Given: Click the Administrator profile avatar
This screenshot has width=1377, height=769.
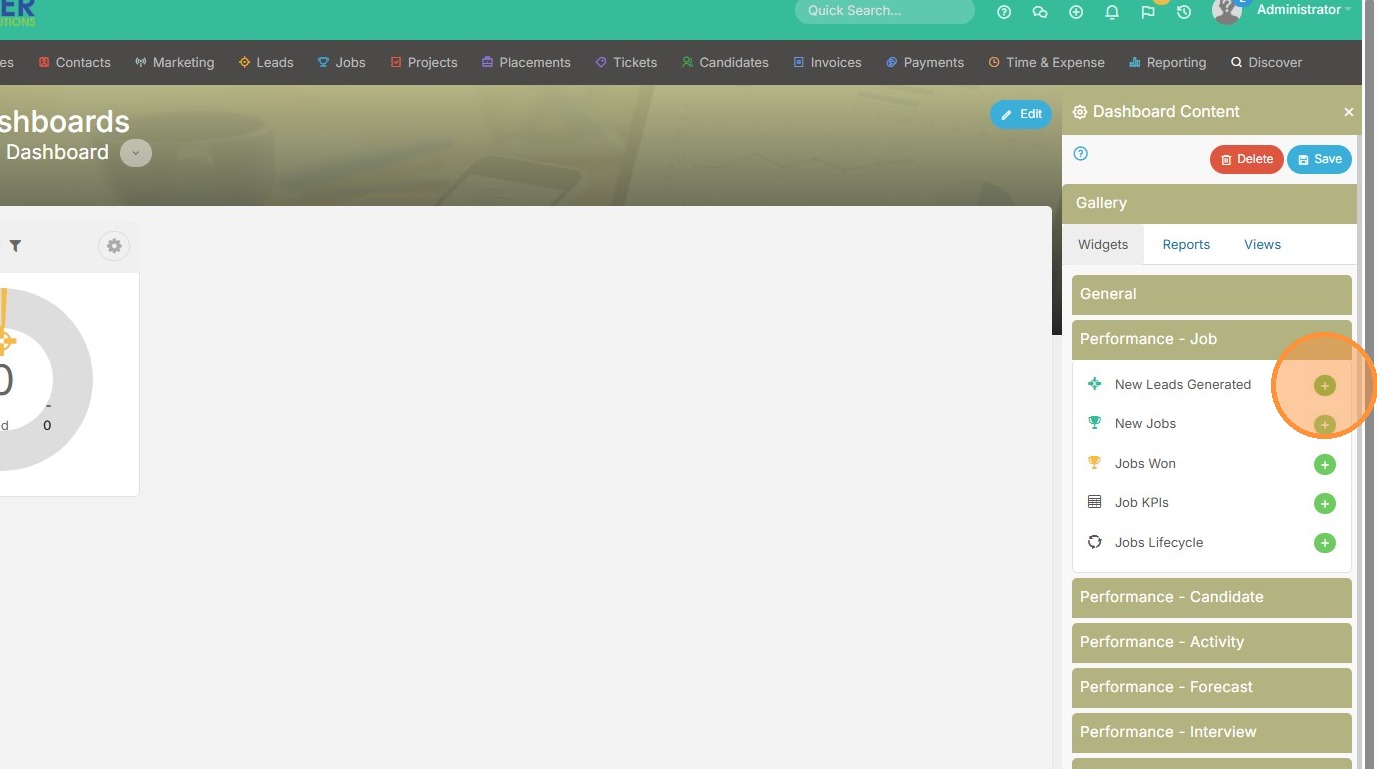Looking at the screenshot, I should 1227,10.
